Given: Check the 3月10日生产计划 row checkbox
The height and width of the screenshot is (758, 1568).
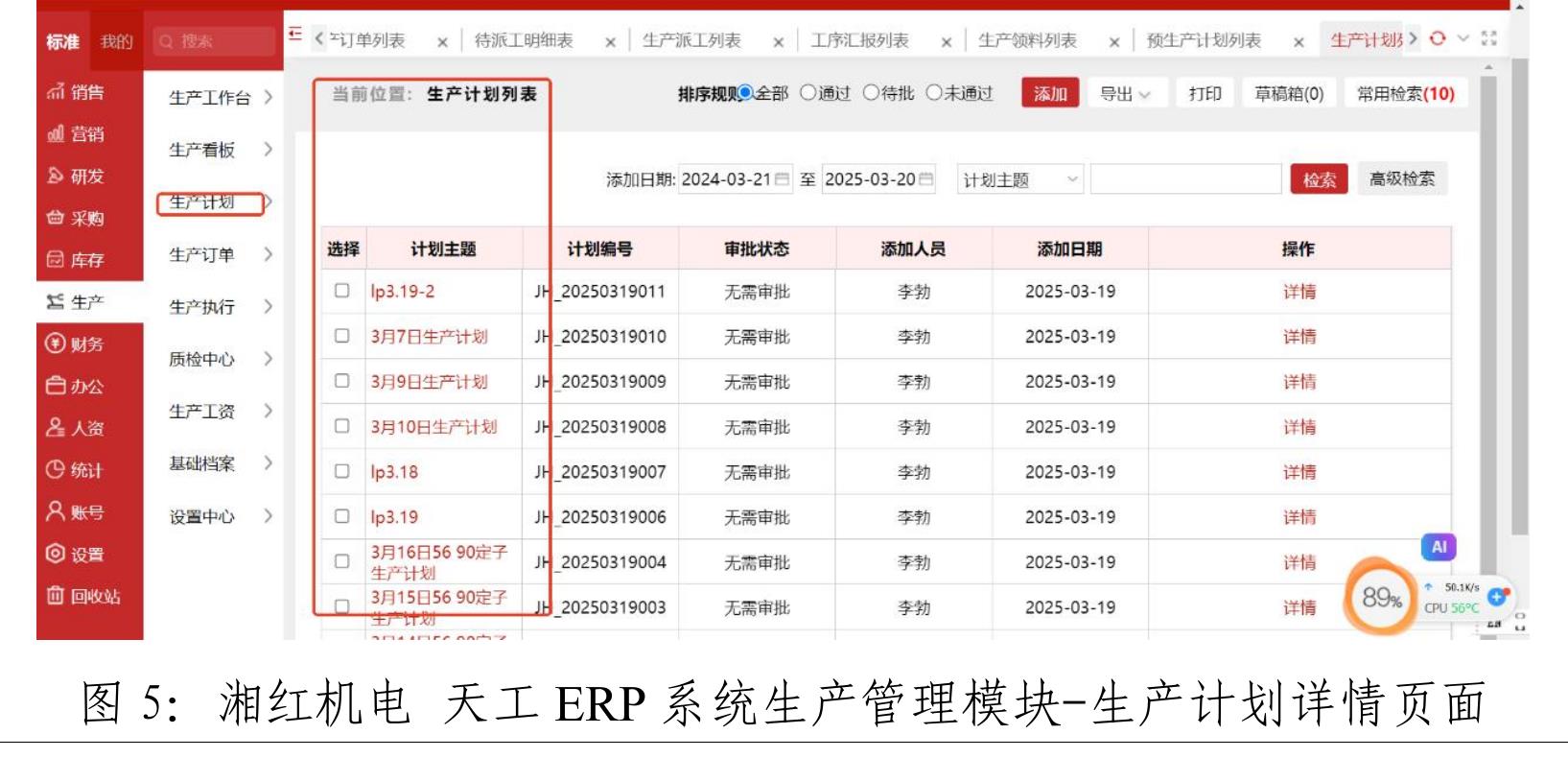Looking at the screenshot, I should [x=342, y=426].
